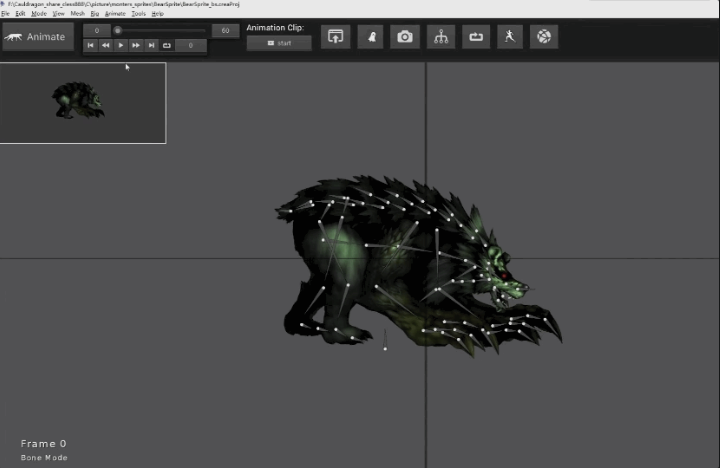720x468 pixels.
Task: Open the File menu
Action: [x=6, y=14]
